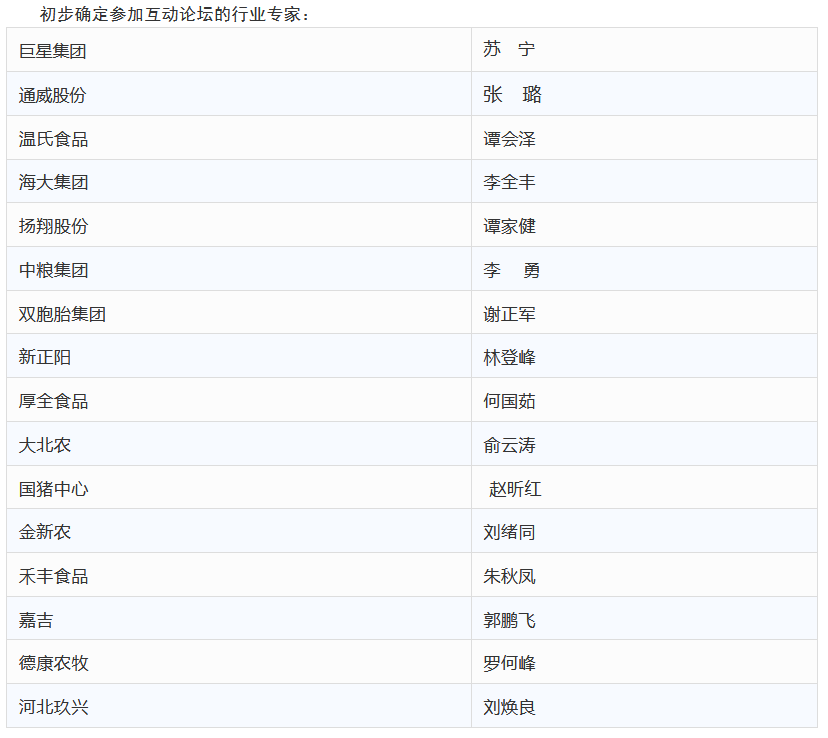This screenshot has height=738, width=828.
Task: Select the name 谭会泽
Action: pyautogui.click(x=509, y=139)
